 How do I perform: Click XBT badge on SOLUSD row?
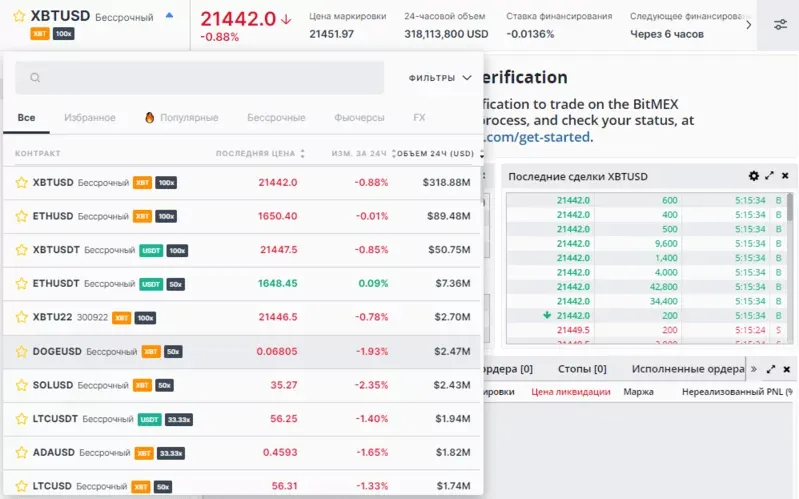tap(142, 385)
